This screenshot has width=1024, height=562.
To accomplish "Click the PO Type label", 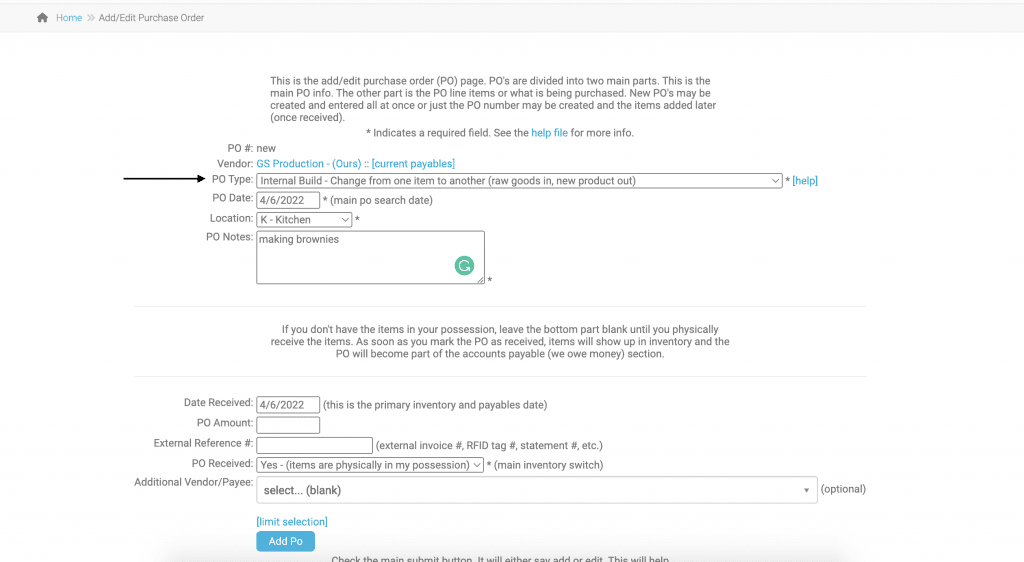I will pos(232,180).
